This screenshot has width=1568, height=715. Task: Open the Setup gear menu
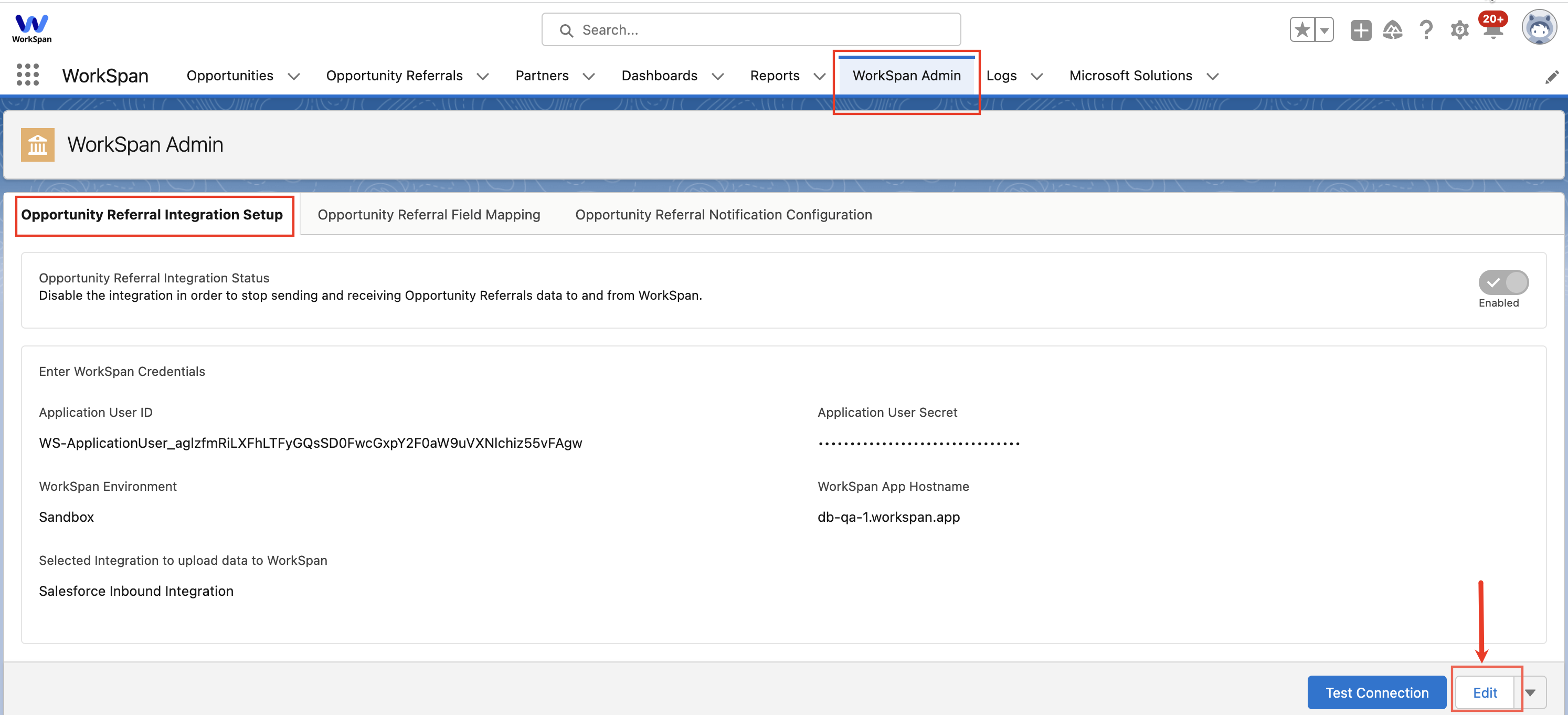tap(1459, 30)
